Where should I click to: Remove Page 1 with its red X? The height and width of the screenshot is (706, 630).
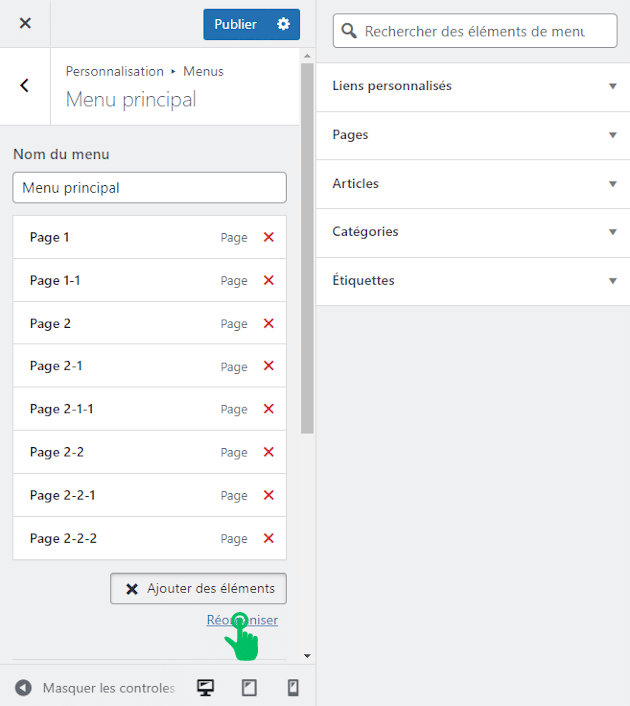point(268,238)
